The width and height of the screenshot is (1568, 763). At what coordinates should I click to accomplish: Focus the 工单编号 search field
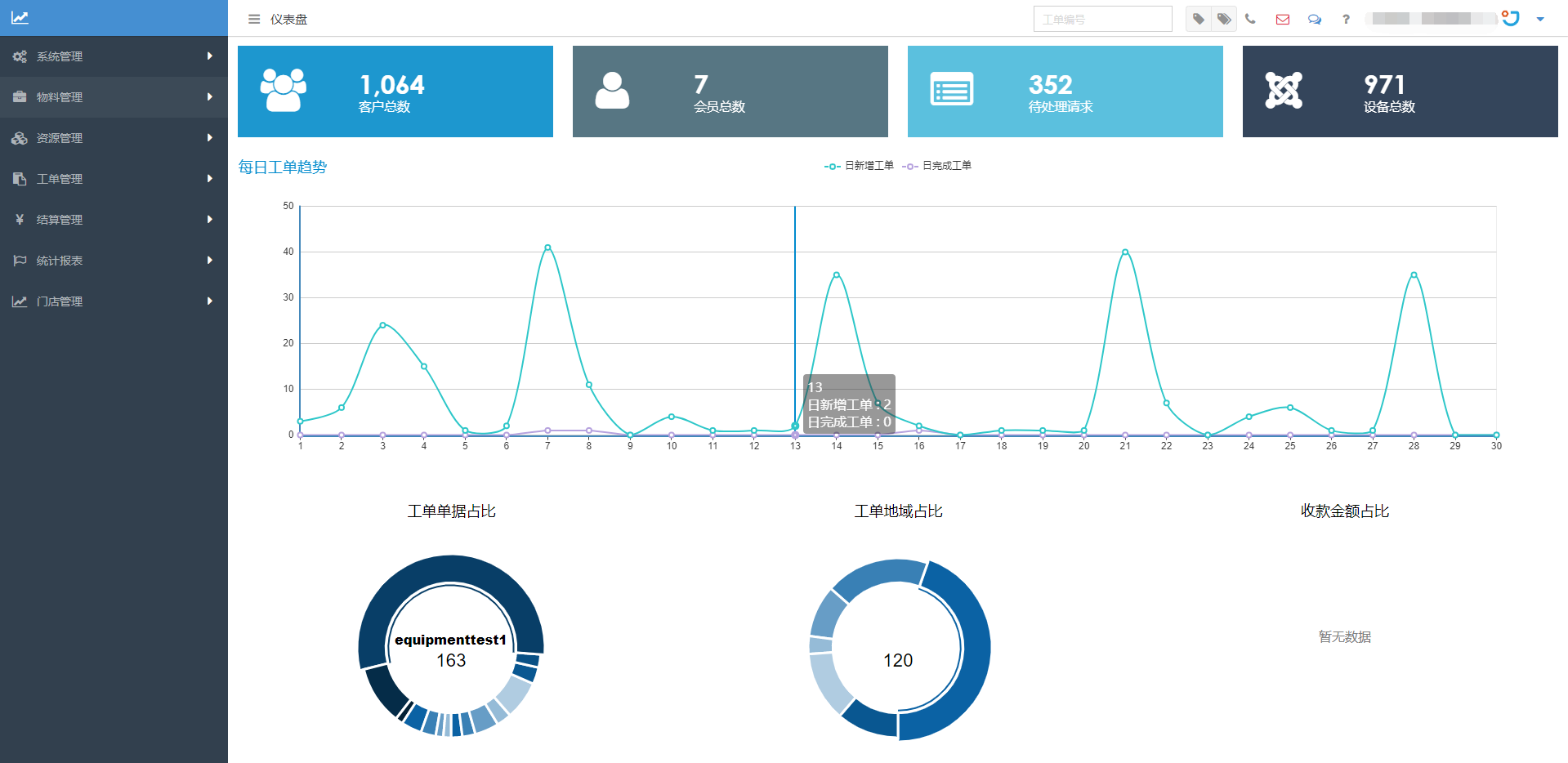coord(1103,19)
